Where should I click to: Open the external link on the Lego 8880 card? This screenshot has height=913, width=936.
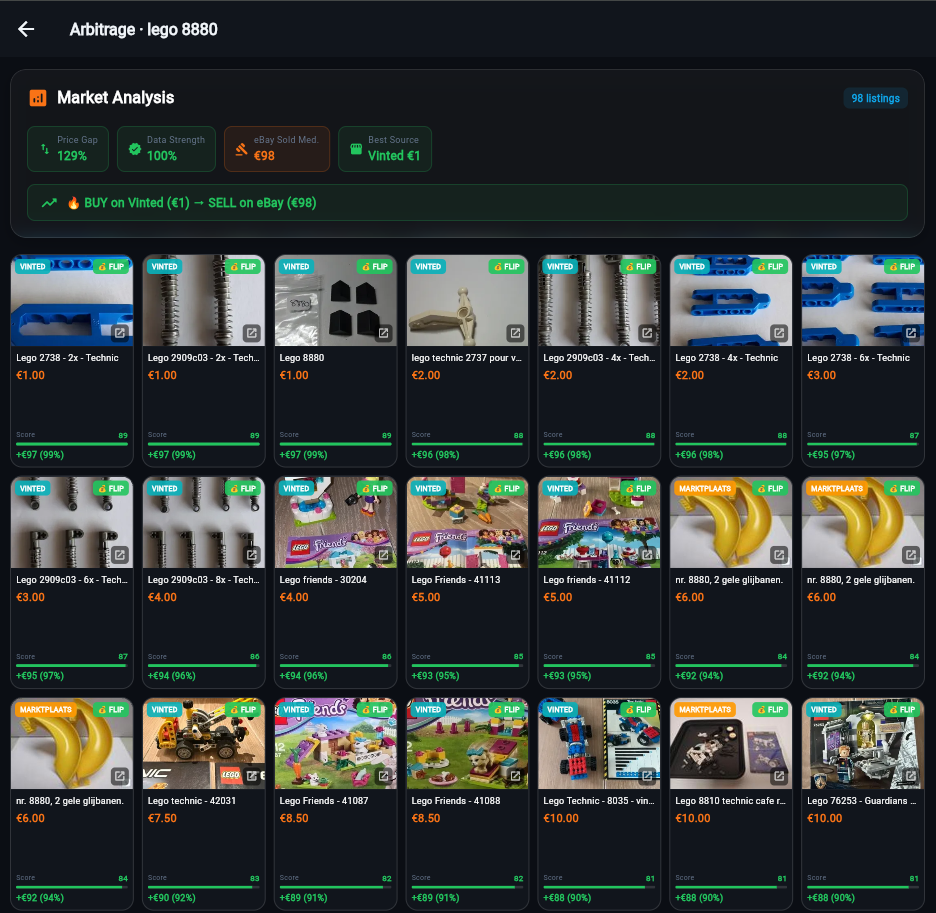click(384, 332)
